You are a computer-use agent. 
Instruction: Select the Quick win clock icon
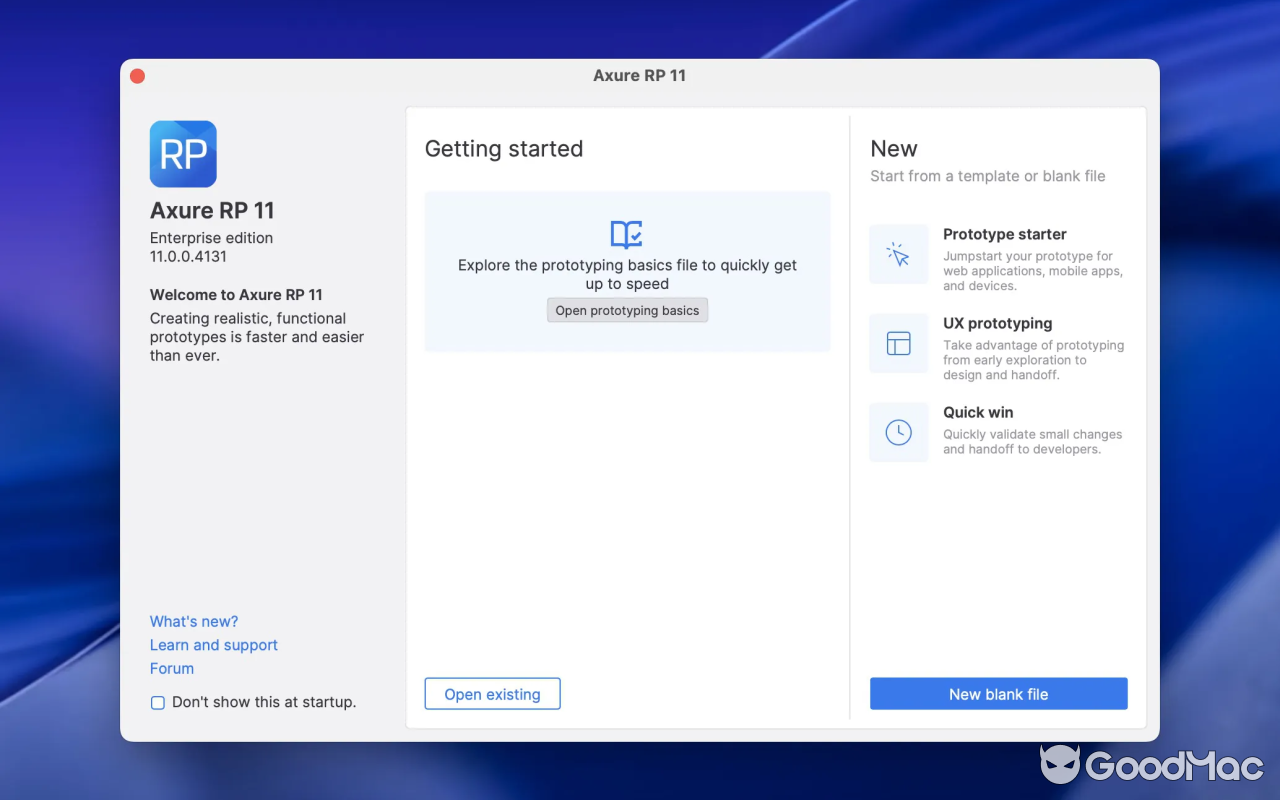(x=898, y=431)
